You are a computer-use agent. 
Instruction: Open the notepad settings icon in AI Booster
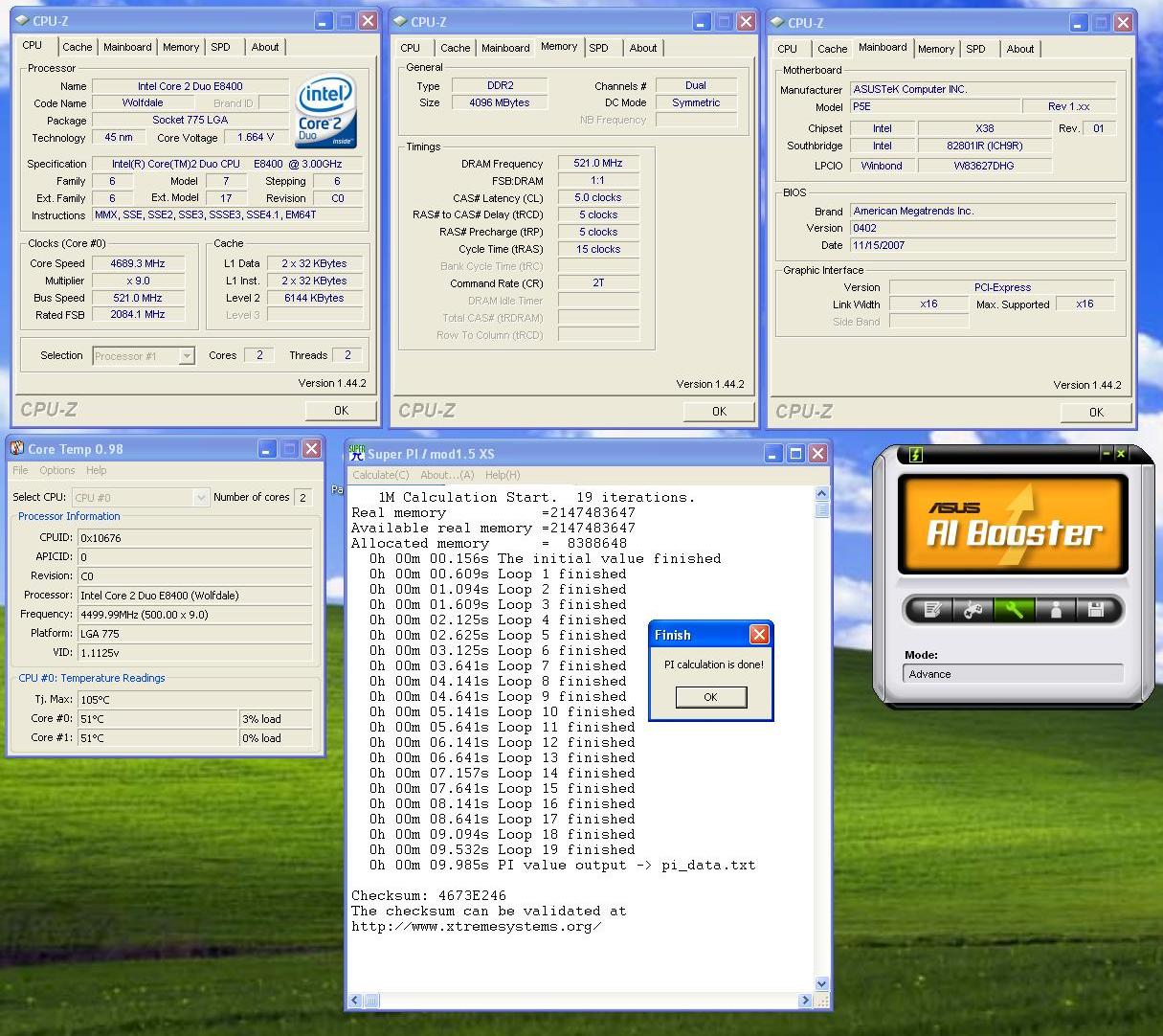coord(933,609)
